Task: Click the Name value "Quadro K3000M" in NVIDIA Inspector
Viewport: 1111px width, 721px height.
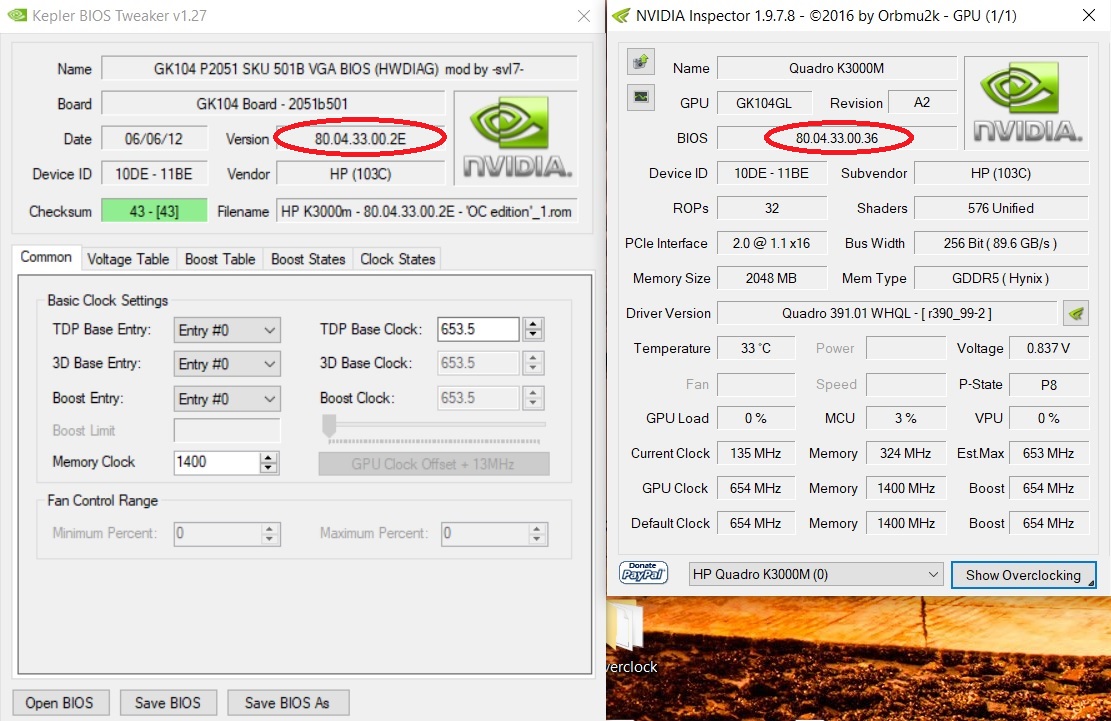Action: pyautogui.click(x=837, y=68)
